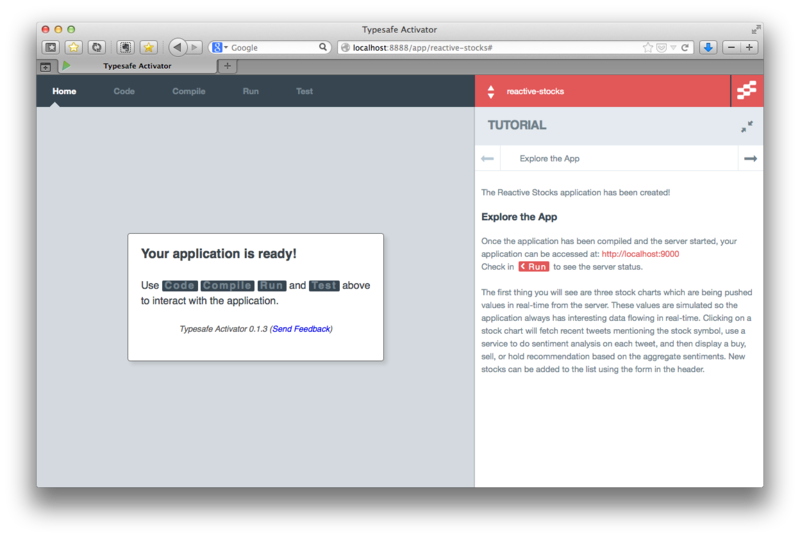This screenshot has width=800, height=538.
Task: Advance to the next tutorial page arrow
Action: coord(751,159)
